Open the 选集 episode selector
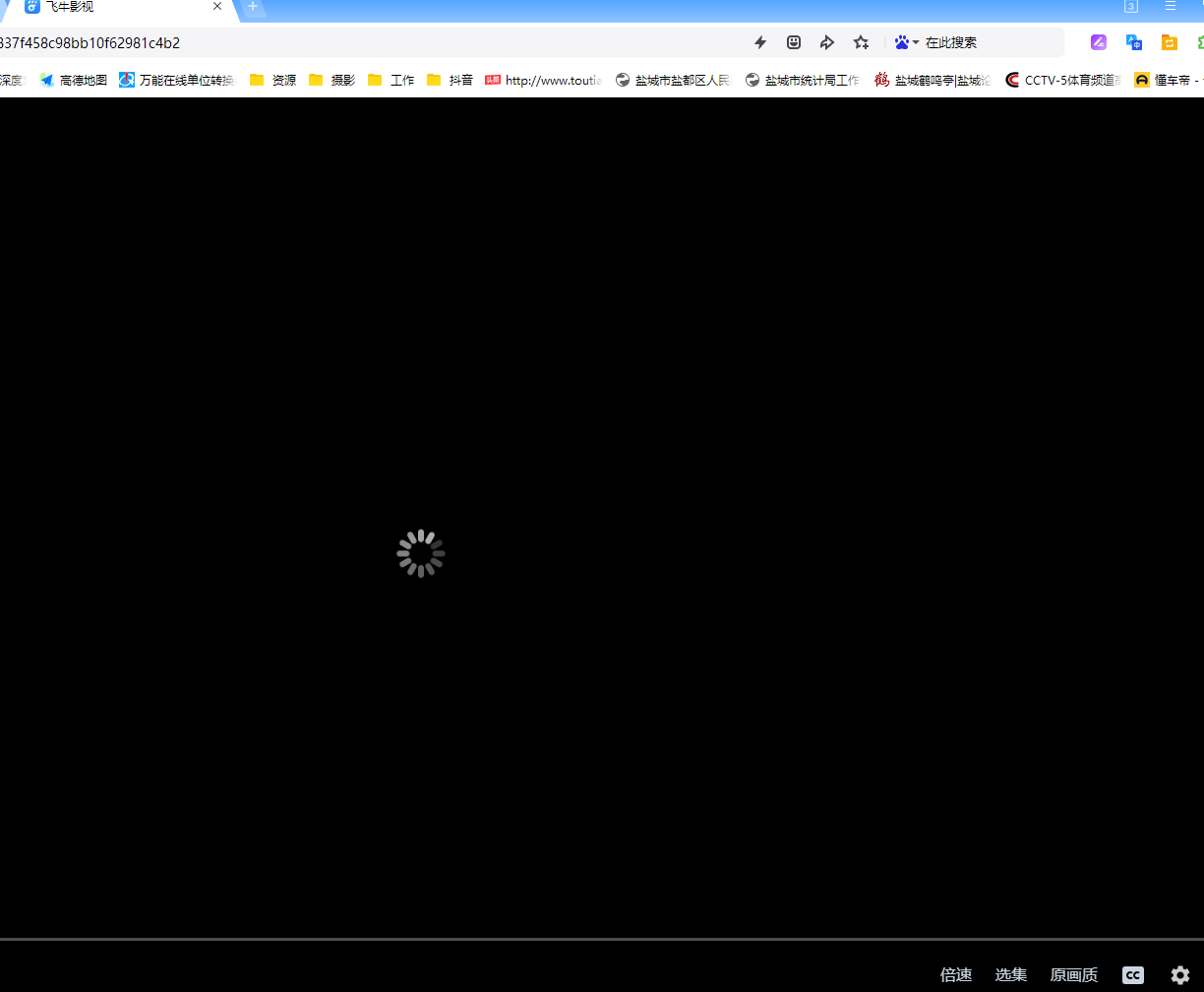Screen dimensions: 1204x992 point(1010,974)
